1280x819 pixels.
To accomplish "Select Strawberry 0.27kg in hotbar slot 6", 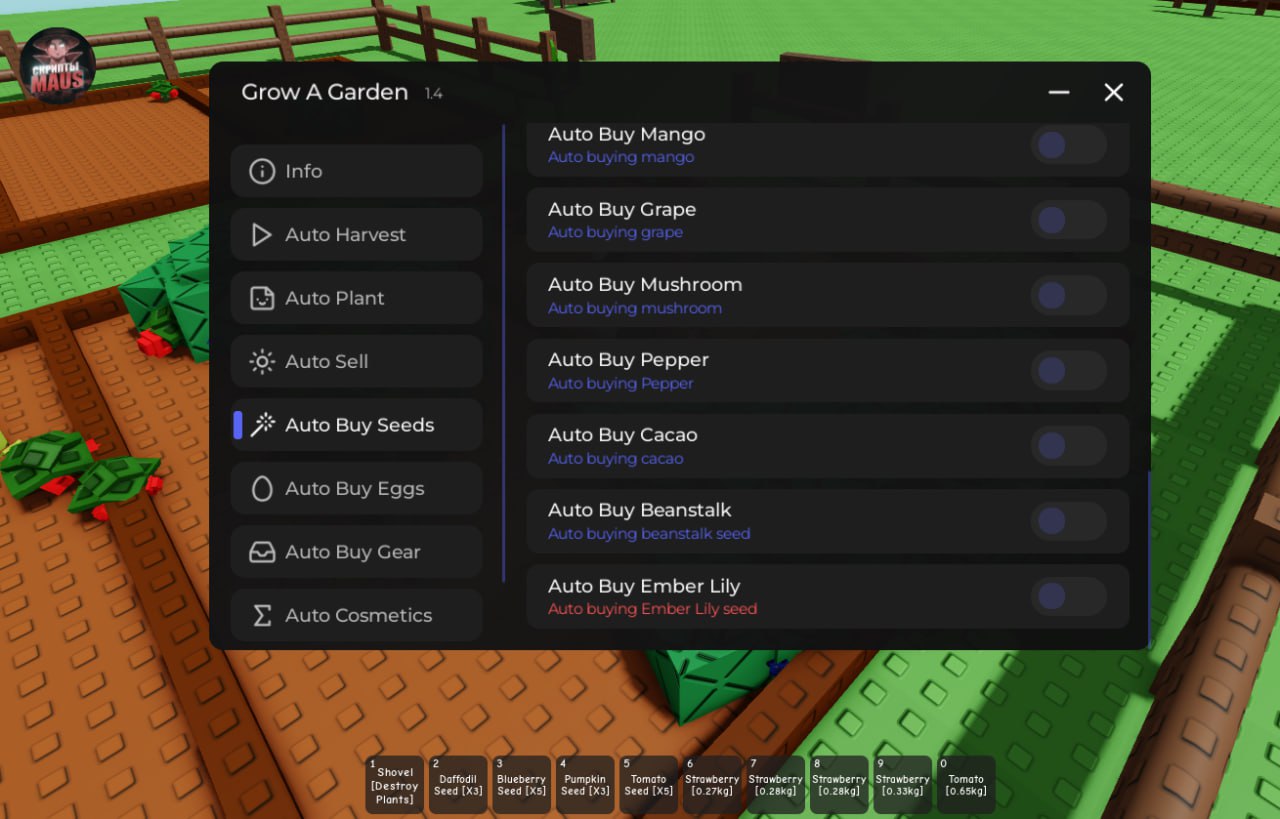I will click(x=712, y=785).
